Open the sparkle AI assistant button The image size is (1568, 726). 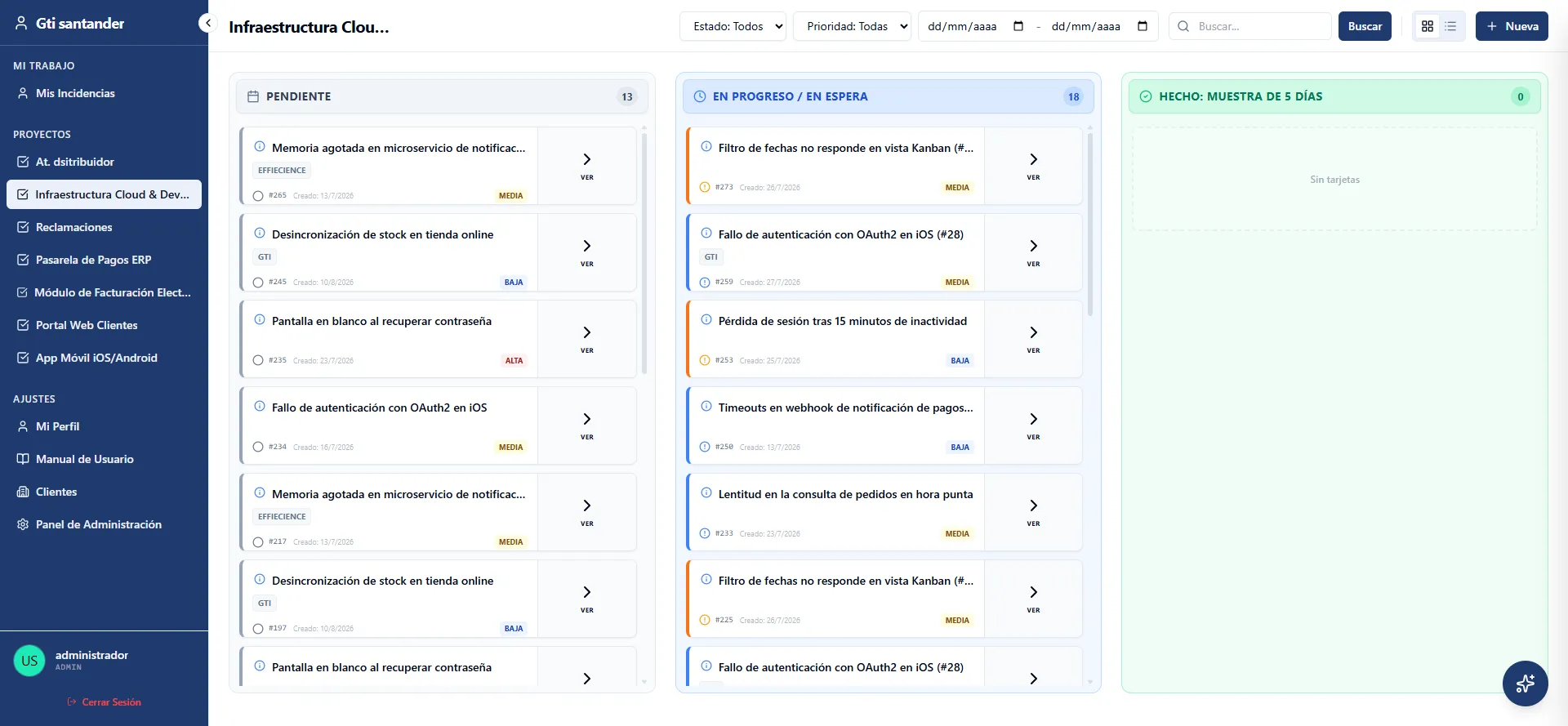[1525, 684]
